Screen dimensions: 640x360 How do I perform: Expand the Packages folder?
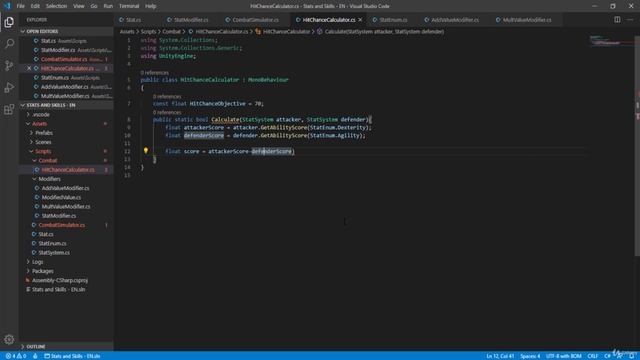(66, 271)
